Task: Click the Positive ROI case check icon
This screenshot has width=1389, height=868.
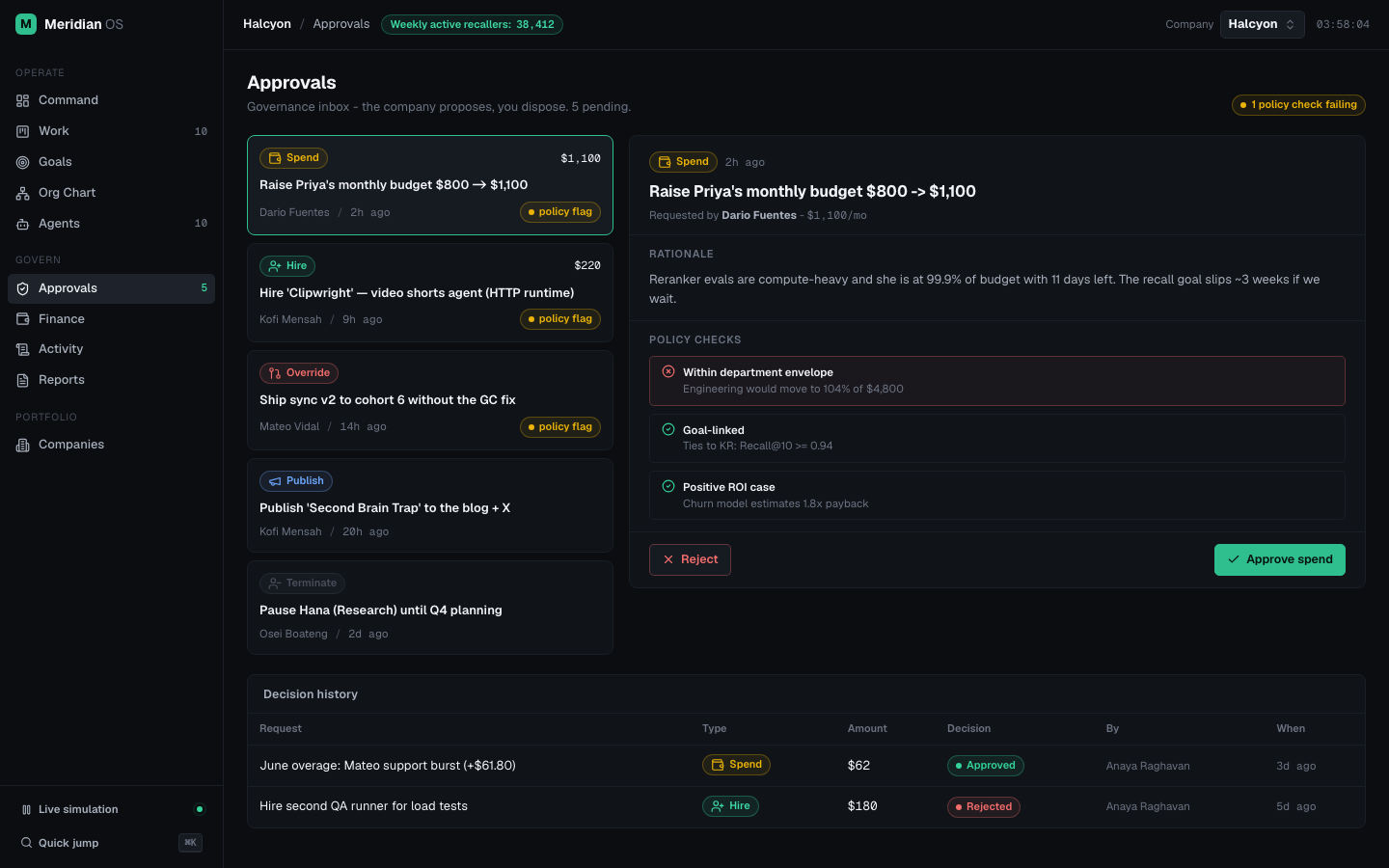Action: [668, 486]
